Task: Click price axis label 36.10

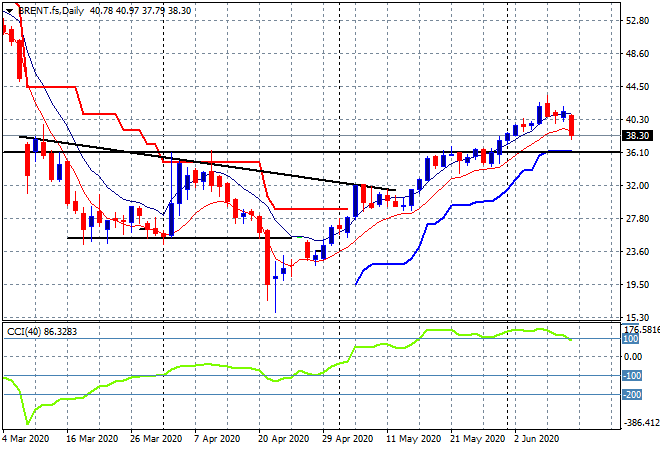Action: pyautogui.click(x=637, y=152)
